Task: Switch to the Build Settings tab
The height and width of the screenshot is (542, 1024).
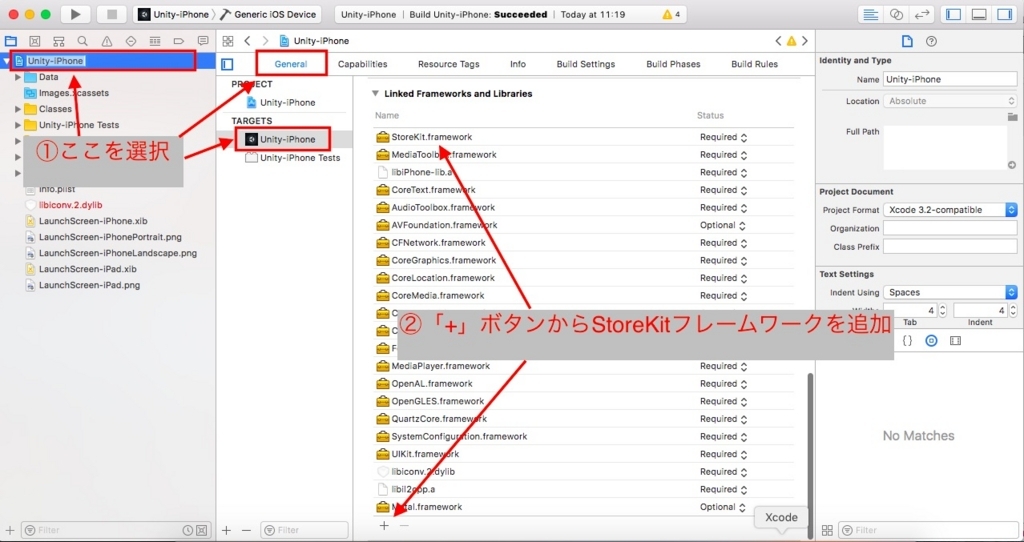Action: [586, 64]
